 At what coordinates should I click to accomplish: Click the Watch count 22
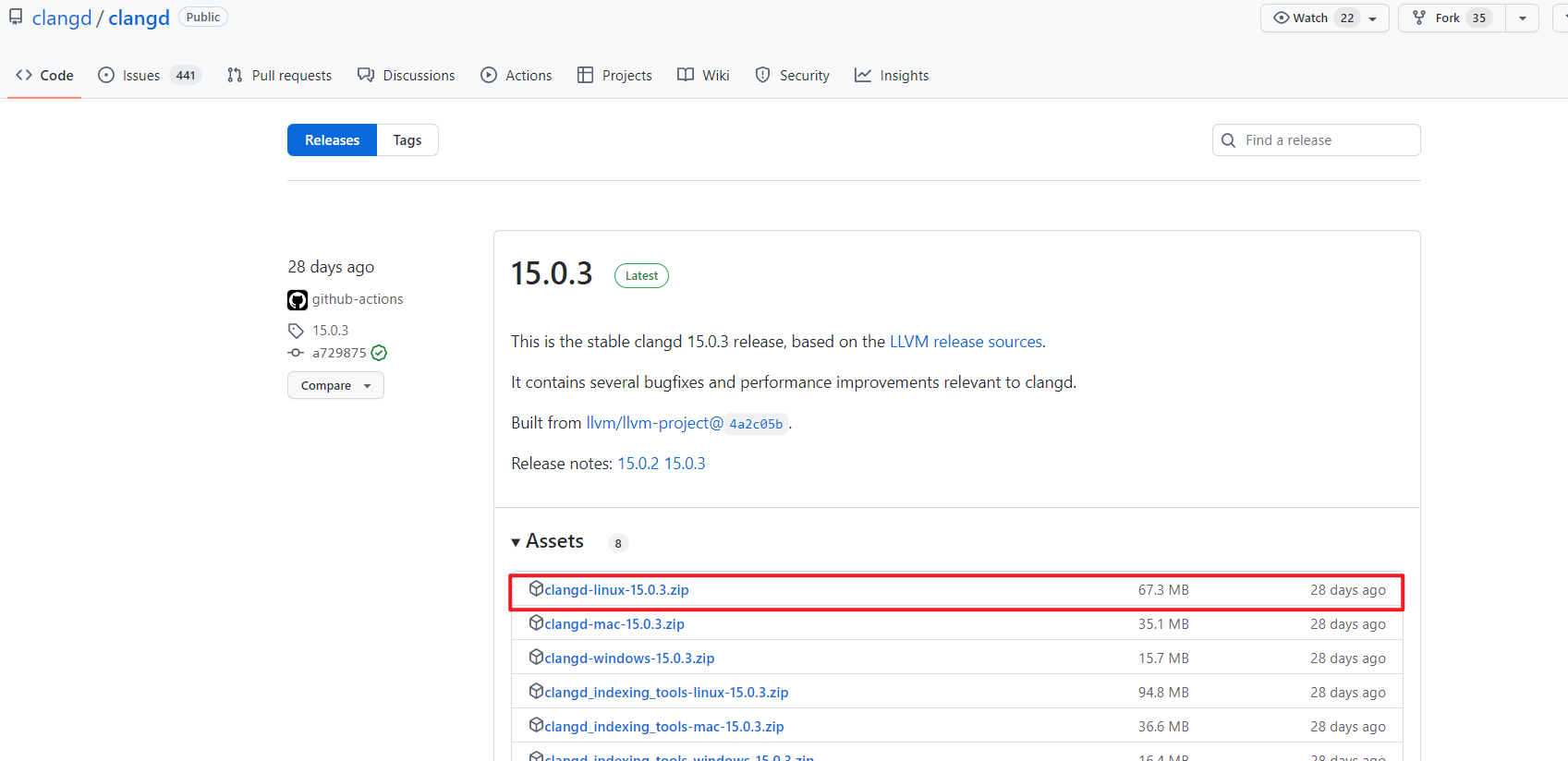click(1347, 18)
